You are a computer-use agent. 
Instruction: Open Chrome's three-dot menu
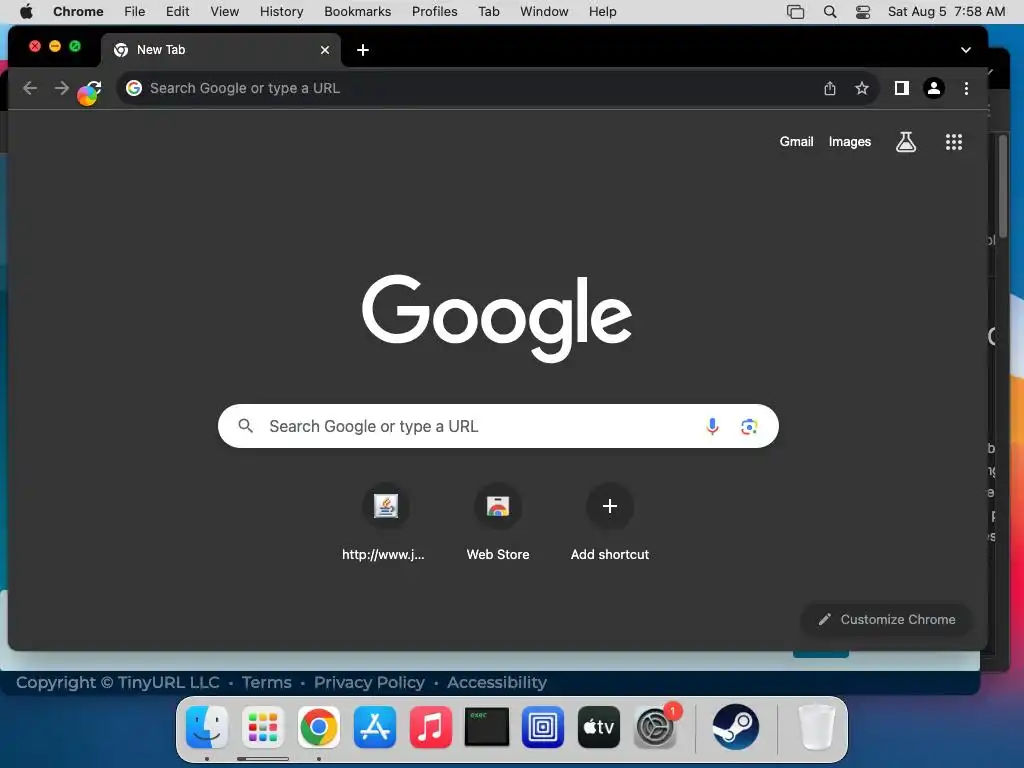(967, 88)
